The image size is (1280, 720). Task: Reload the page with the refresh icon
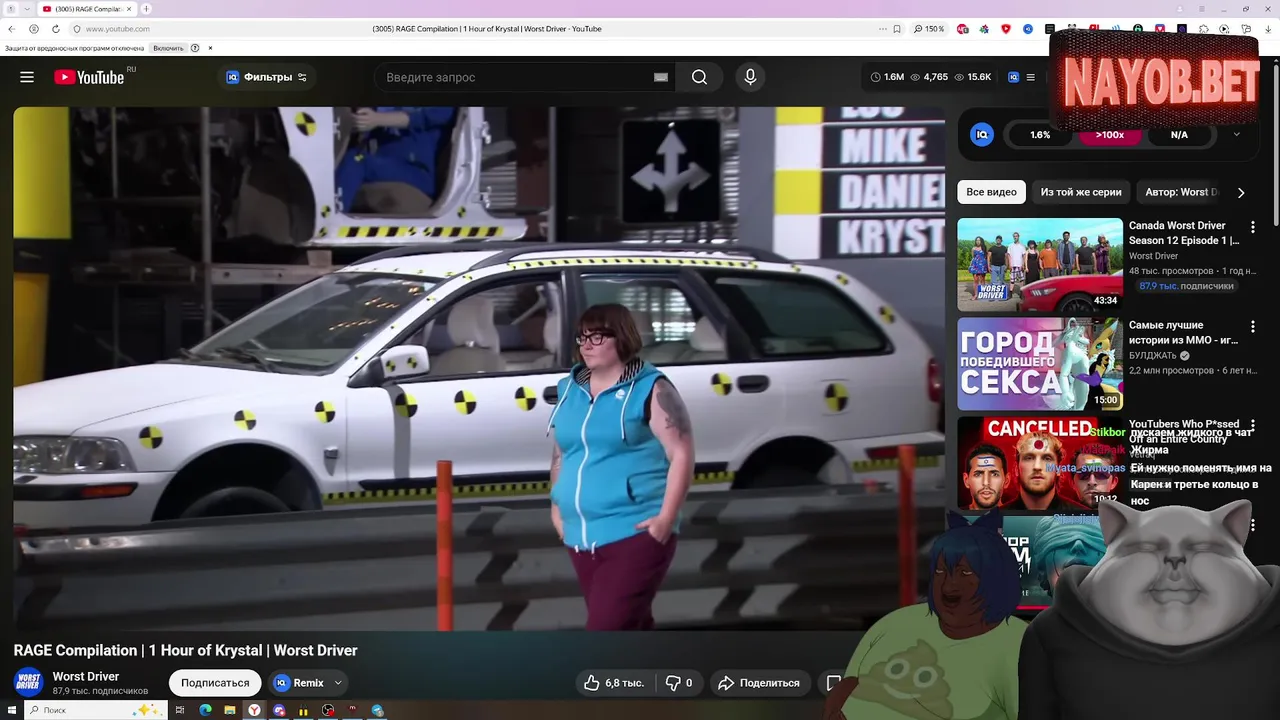pos(55,29)
